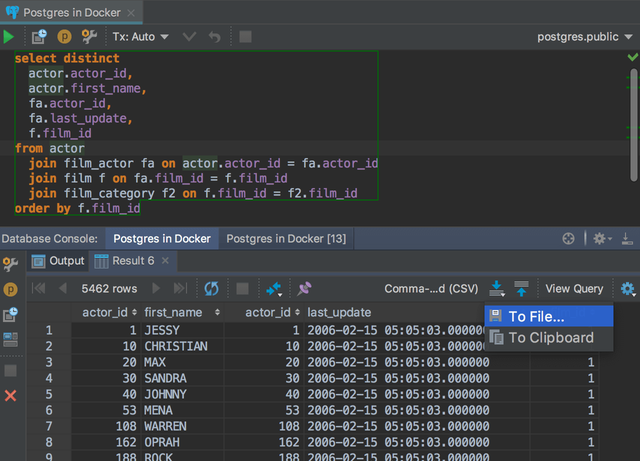Open the Tx: Auto transaction mode dropdown
Viewport: 640px width, 461px height.
click(x=140, y=37)
